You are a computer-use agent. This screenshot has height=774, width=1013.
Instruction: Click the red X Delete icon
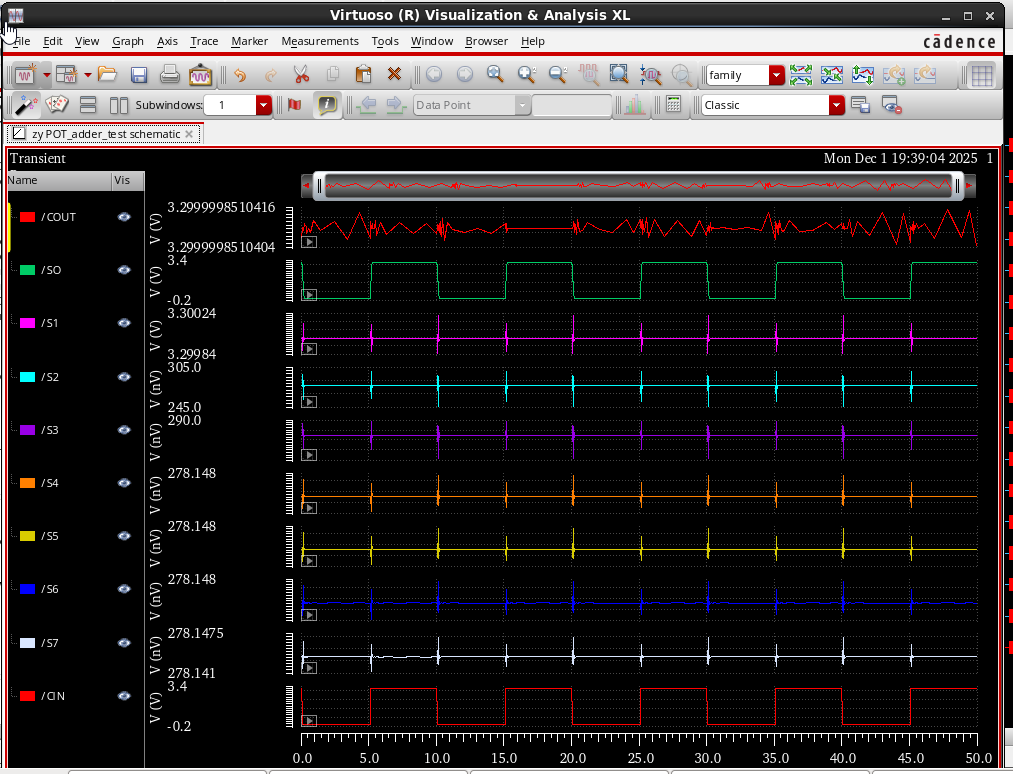click(x=394, y=75)
